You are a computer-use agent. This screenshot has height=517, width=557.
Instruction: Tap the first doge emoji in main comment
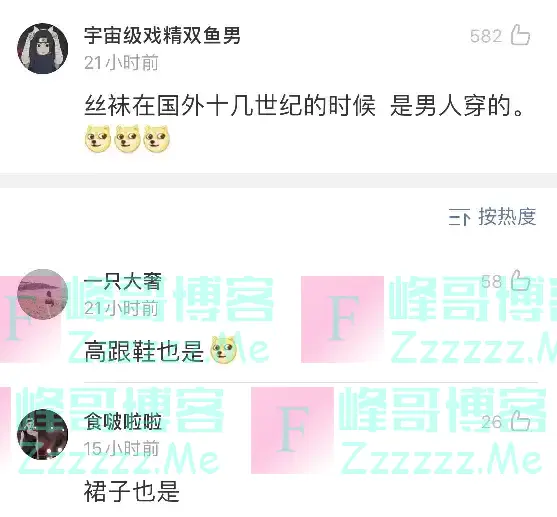click(98, 139)
